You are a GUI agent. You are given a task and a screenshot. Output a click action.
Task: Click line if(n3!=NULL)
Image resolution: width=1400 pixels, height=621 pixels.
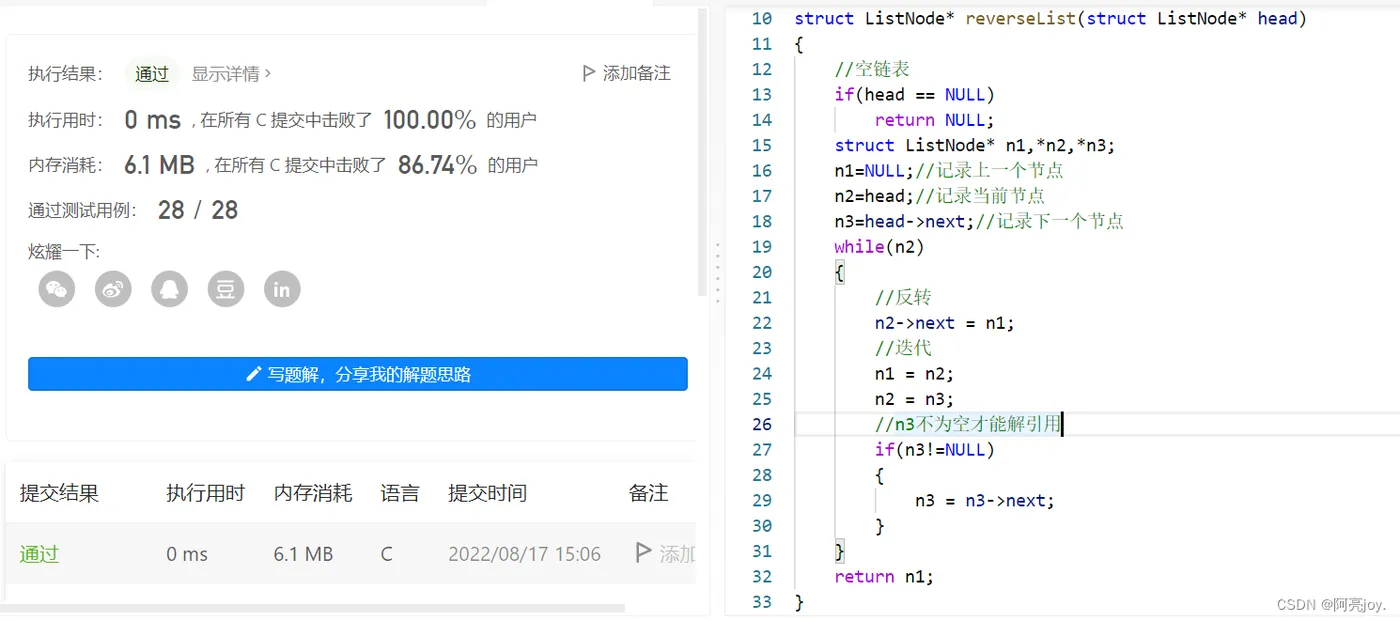coord(935,450)
